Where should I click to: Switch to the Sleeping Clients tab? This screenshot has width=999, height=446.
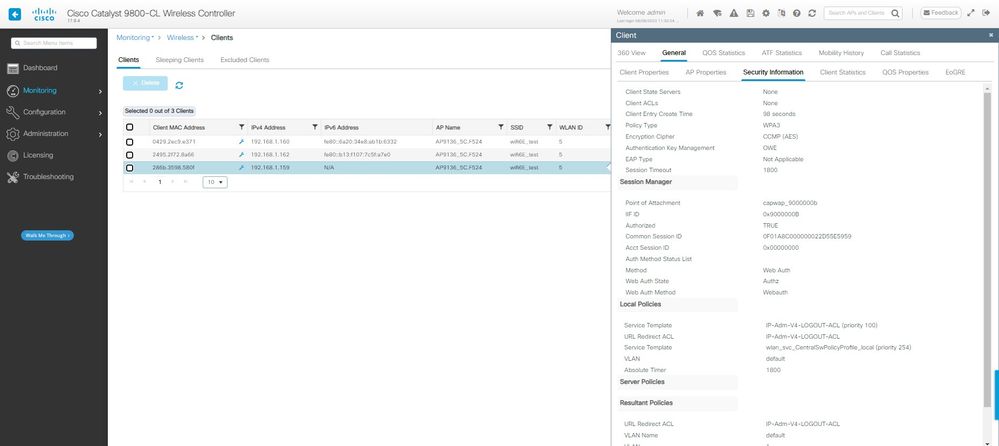(x=180, y=60)
